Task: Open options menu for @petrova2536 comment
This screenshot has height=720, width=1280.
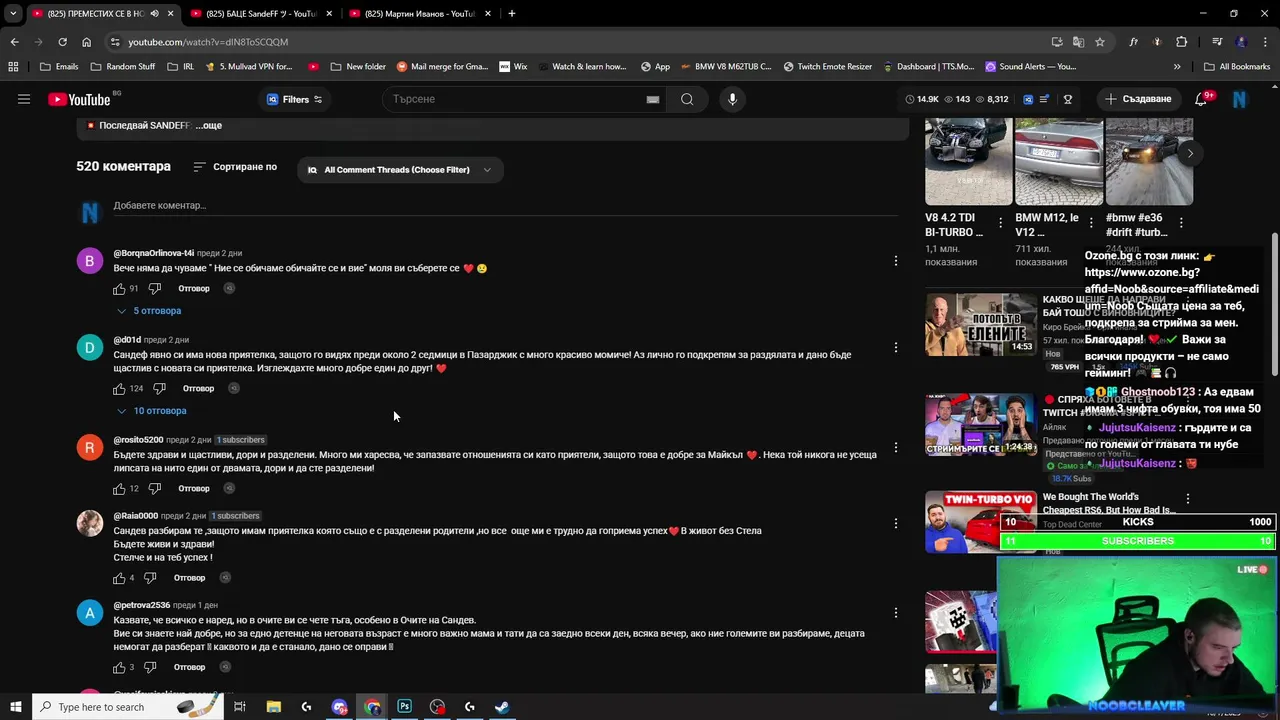Action: coord(896,612)
